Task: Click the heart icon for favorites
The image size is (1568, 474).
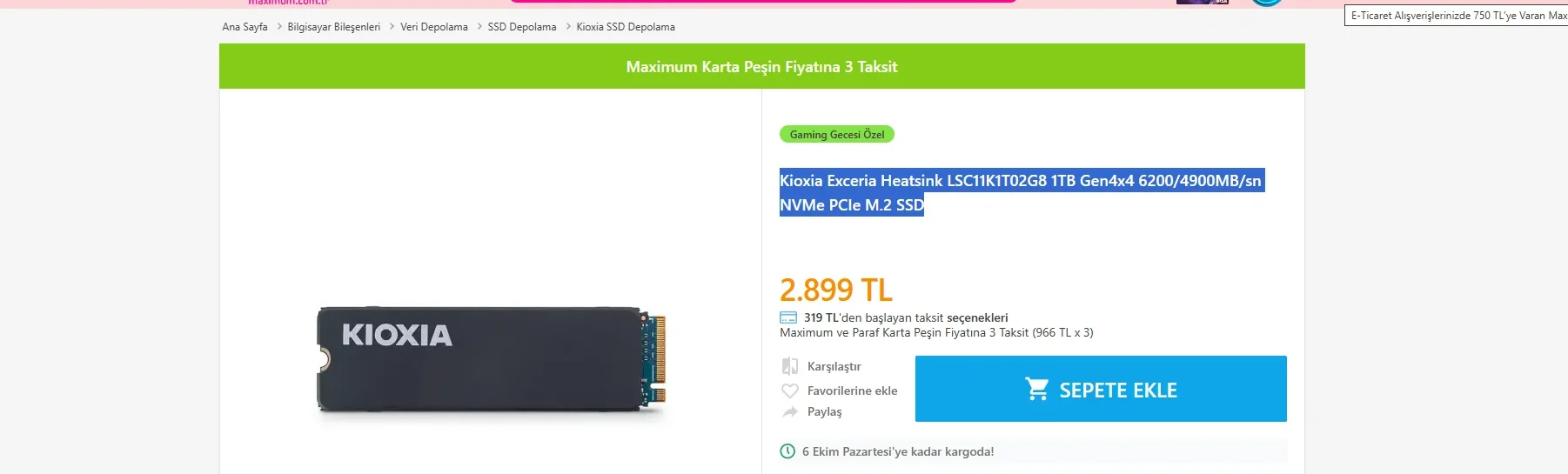Action: click(x=790, y=391)
